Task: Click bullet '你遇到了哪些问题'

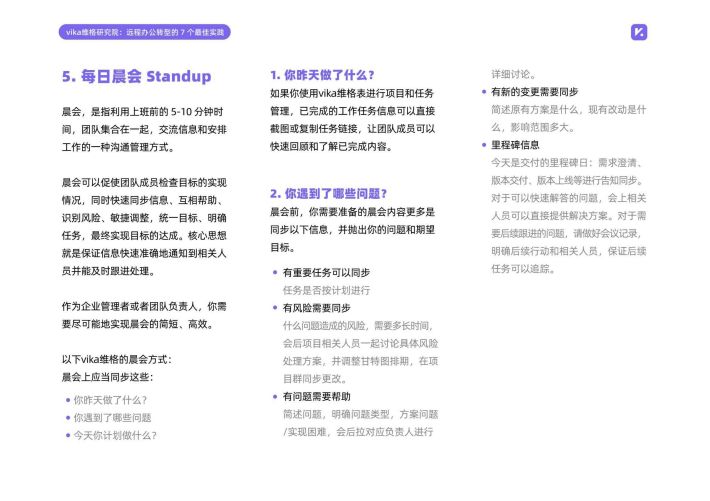Action: click(x=112, y=418)
